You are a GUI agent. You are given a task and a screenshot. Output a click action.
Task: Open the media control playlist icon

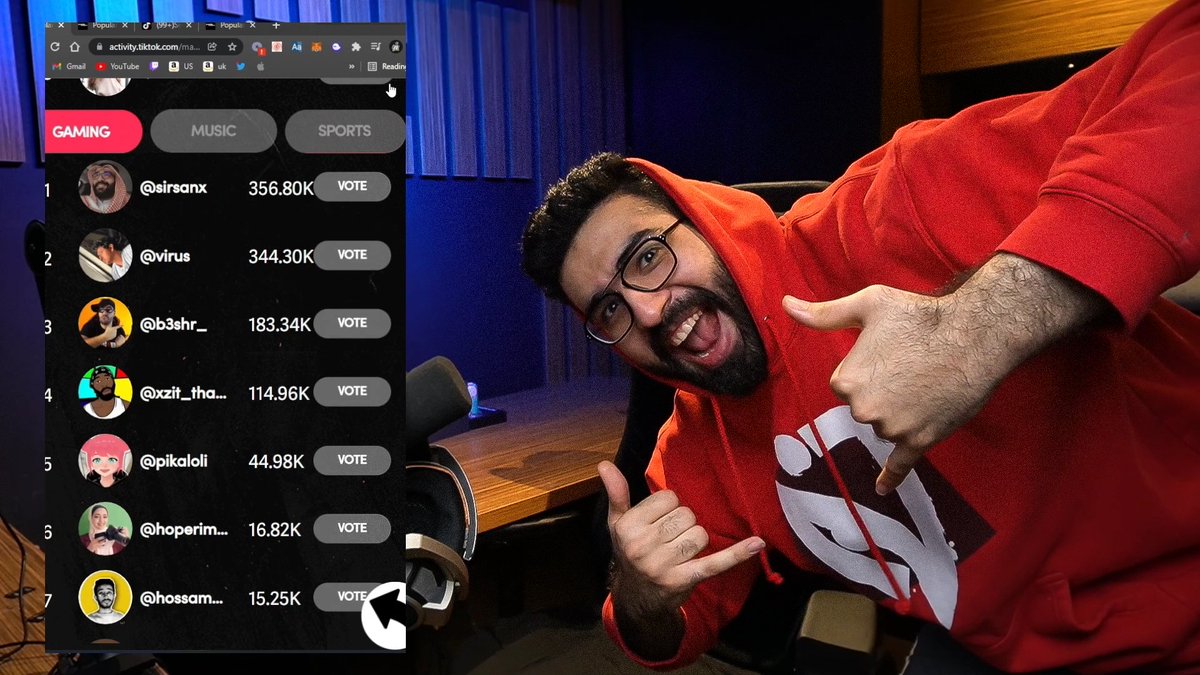pyautogui.click(x=376, y=46)
